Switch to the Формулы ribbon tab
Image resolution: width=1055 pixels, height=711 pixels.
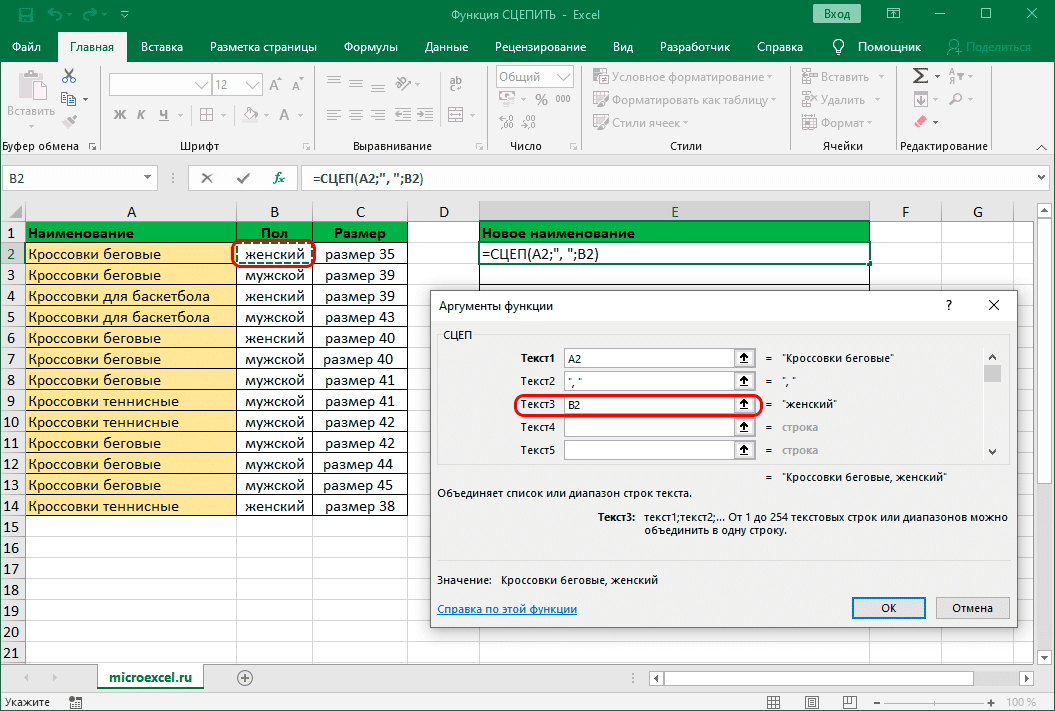tap(370, 47)
